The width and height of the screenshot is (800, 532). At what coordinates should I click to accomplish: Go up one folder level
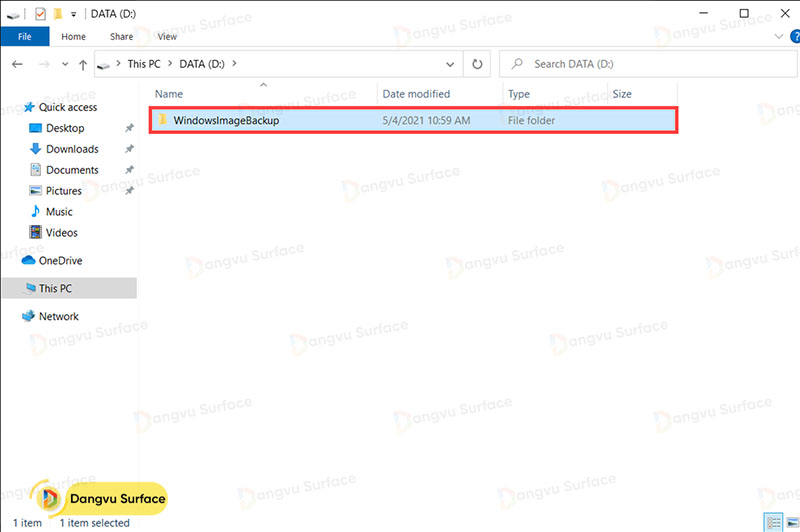[83, 65]
